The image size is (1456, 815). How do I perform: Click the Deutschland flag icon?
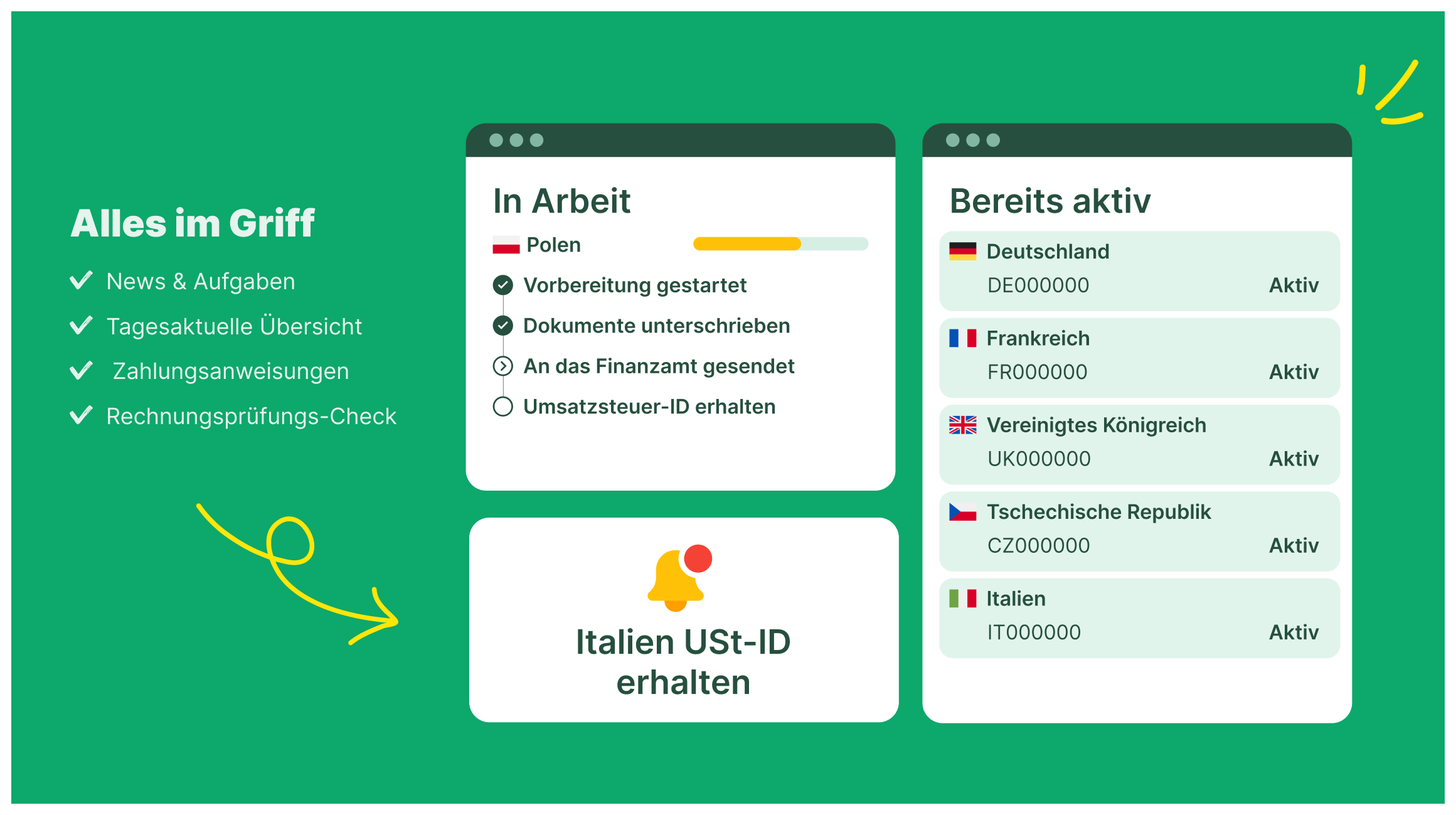coord(962,252)
